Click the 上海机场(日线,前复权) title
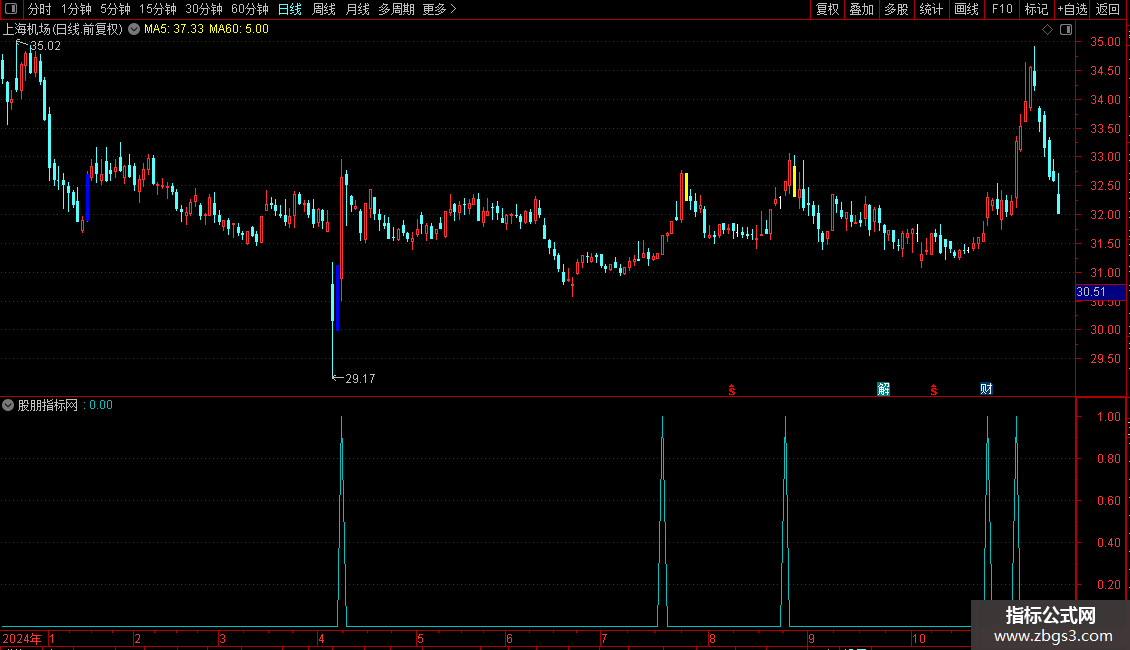1130x650 pixels. 63,29
